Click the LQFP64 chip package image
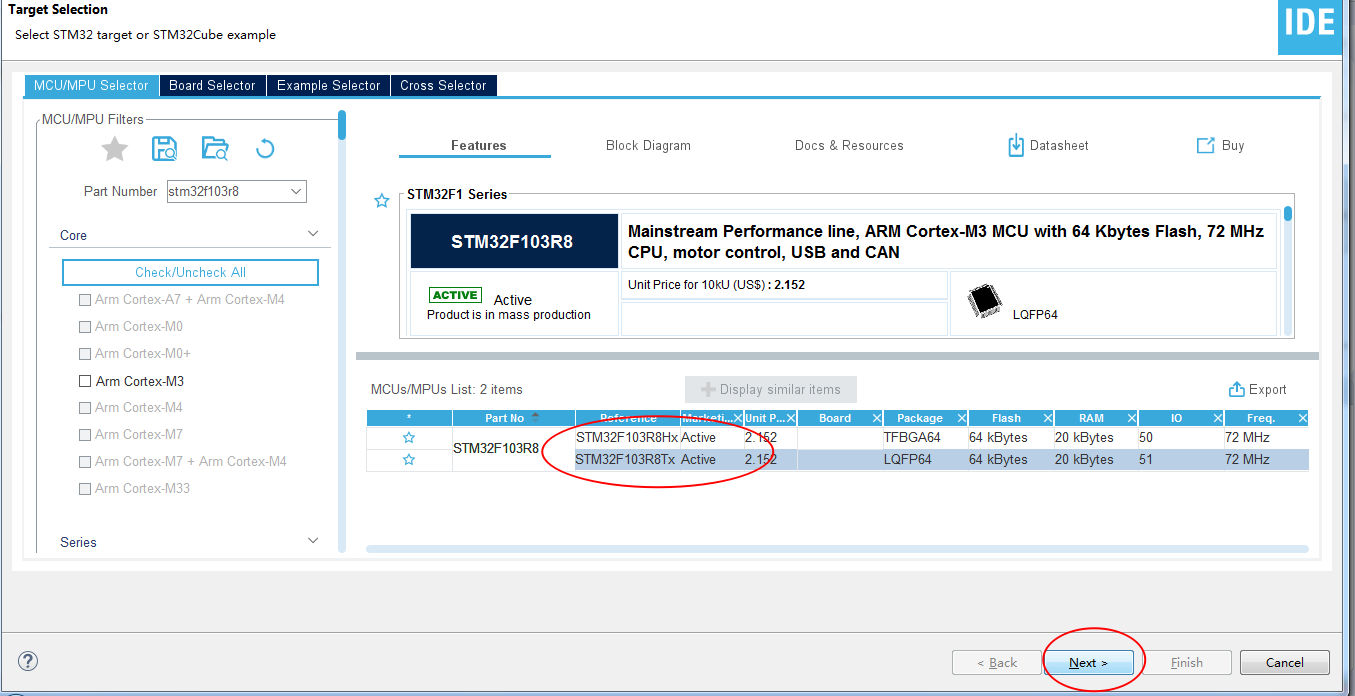This screenshot has height=696, width=1355. click(x=985, y=302)
